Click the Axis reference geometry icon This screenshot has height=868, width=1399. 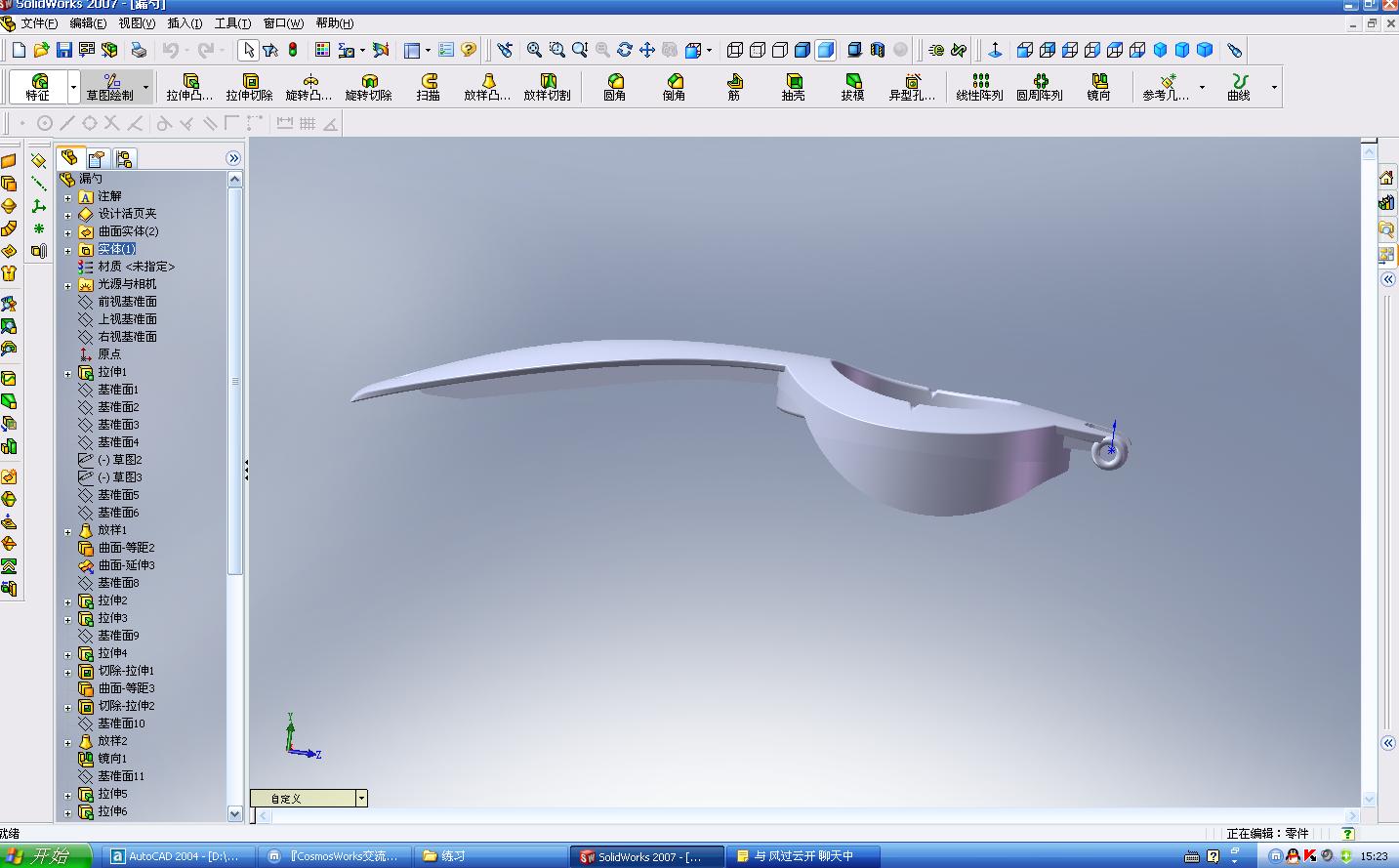(38, 184)
